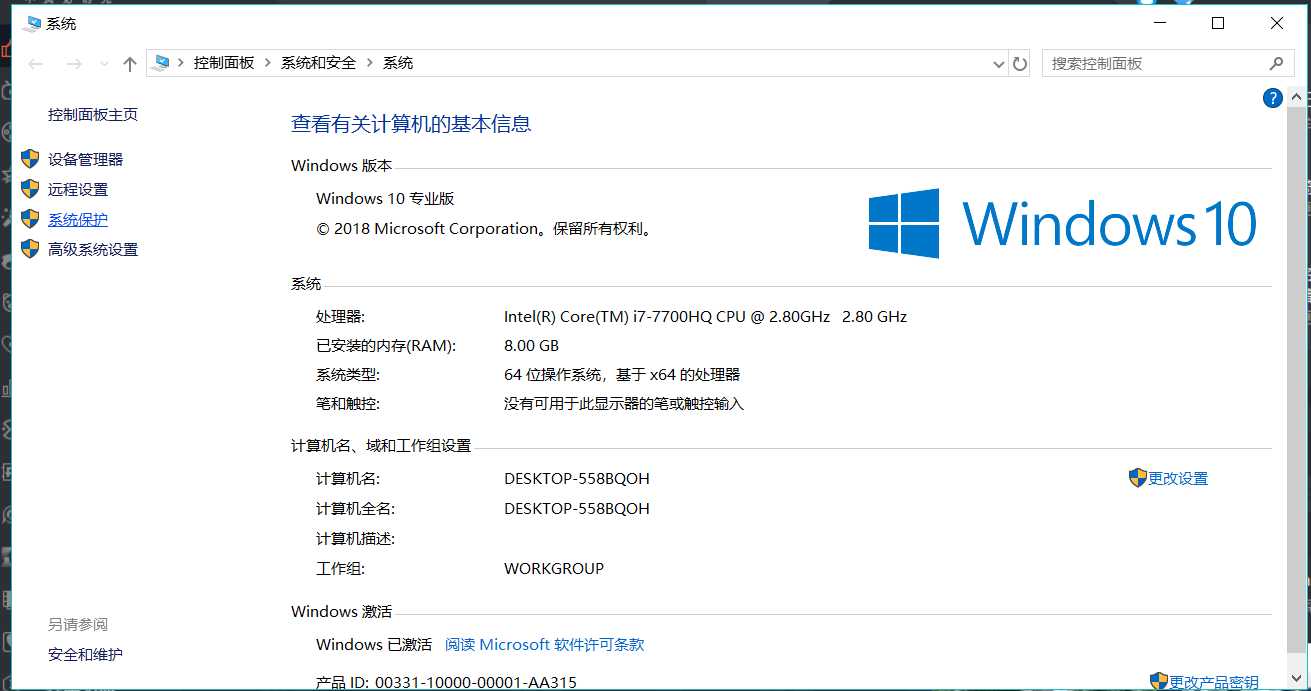
Task: Go up one level with Up arrow
Action: pos(129,64)
